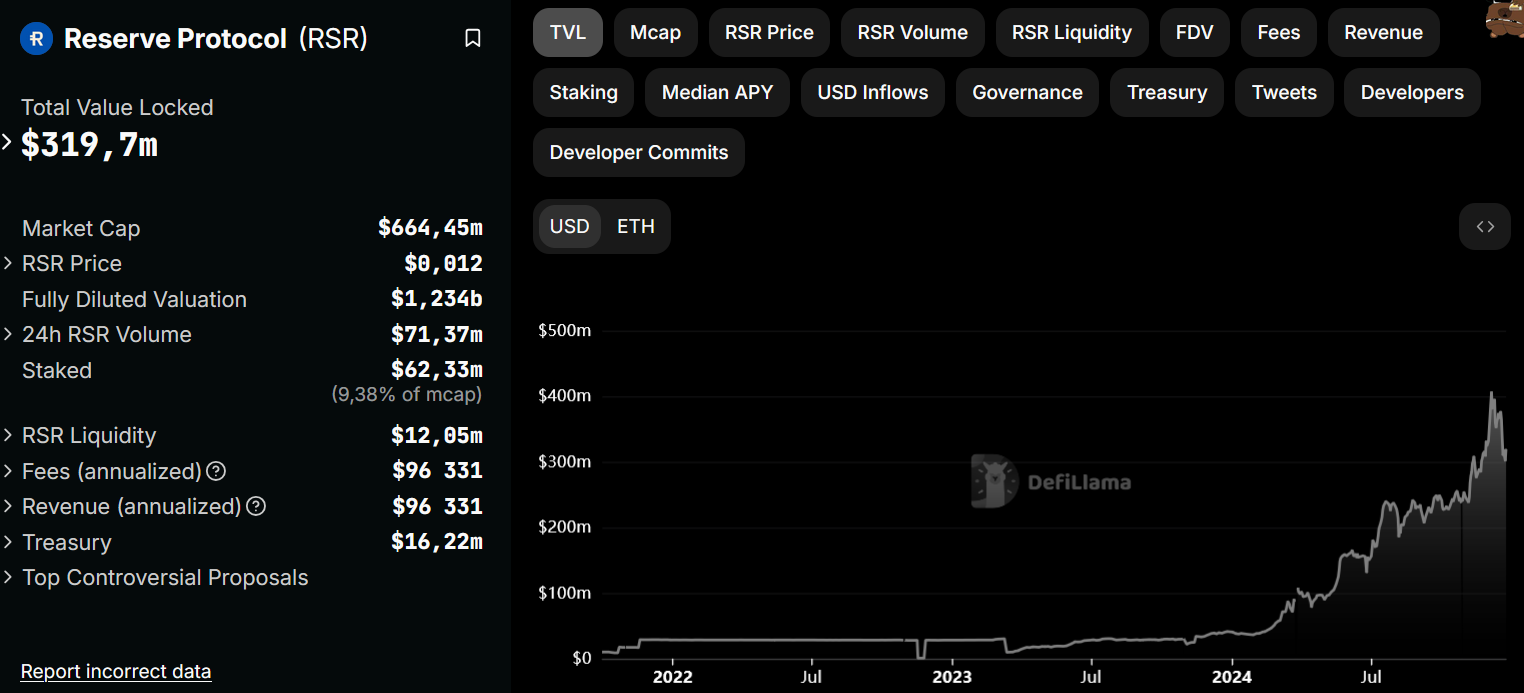Enable the Developers chart metric
The width and height of the screenshot is (1524, 693).
click(1412, 93)
